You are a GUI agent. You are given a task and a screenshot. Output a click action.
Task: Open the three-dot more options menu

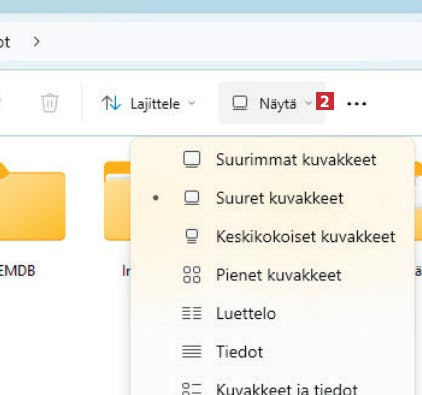[x=356, y=104]
